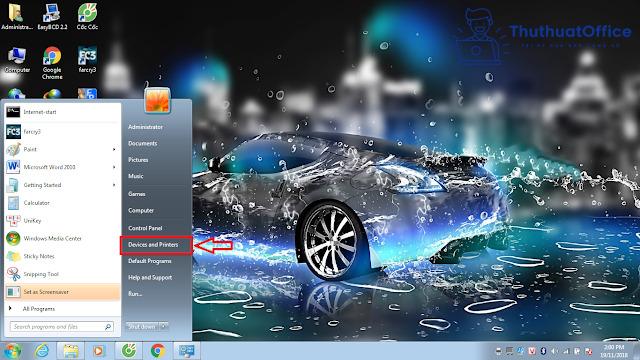This screenshot has width=640, height=360.
Task: Click the Internet-start icon in Start menu
Action: (x=13, y=112)
